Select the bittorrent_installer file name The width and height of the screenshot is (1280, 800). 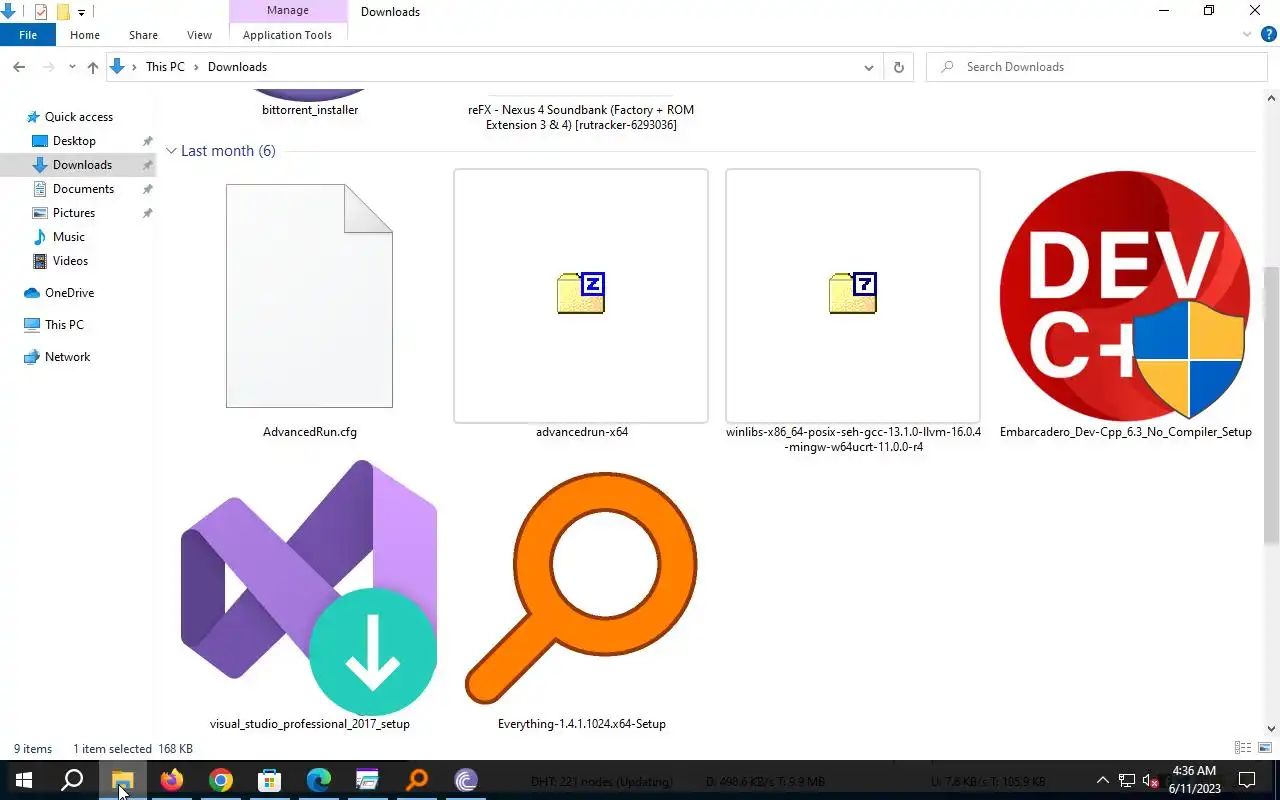[310, 110]
